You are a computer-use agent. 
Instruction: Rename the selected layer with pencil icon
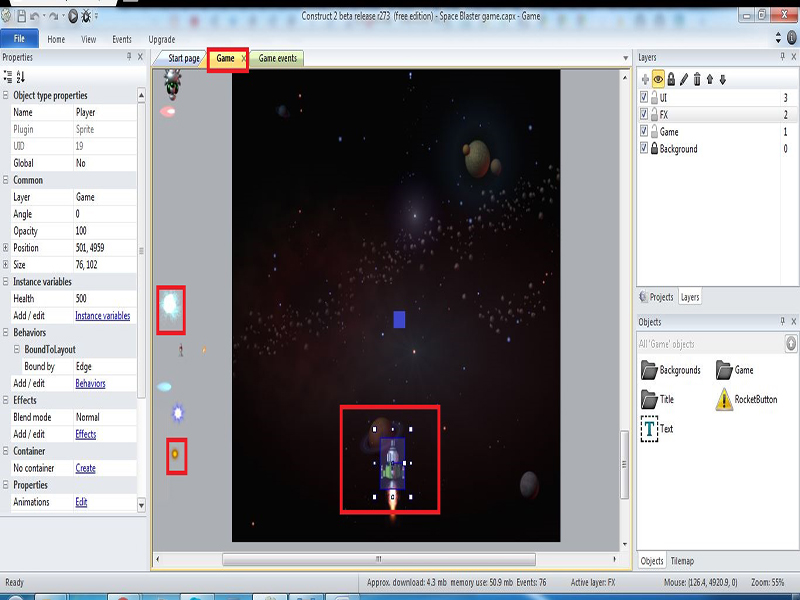684,79
